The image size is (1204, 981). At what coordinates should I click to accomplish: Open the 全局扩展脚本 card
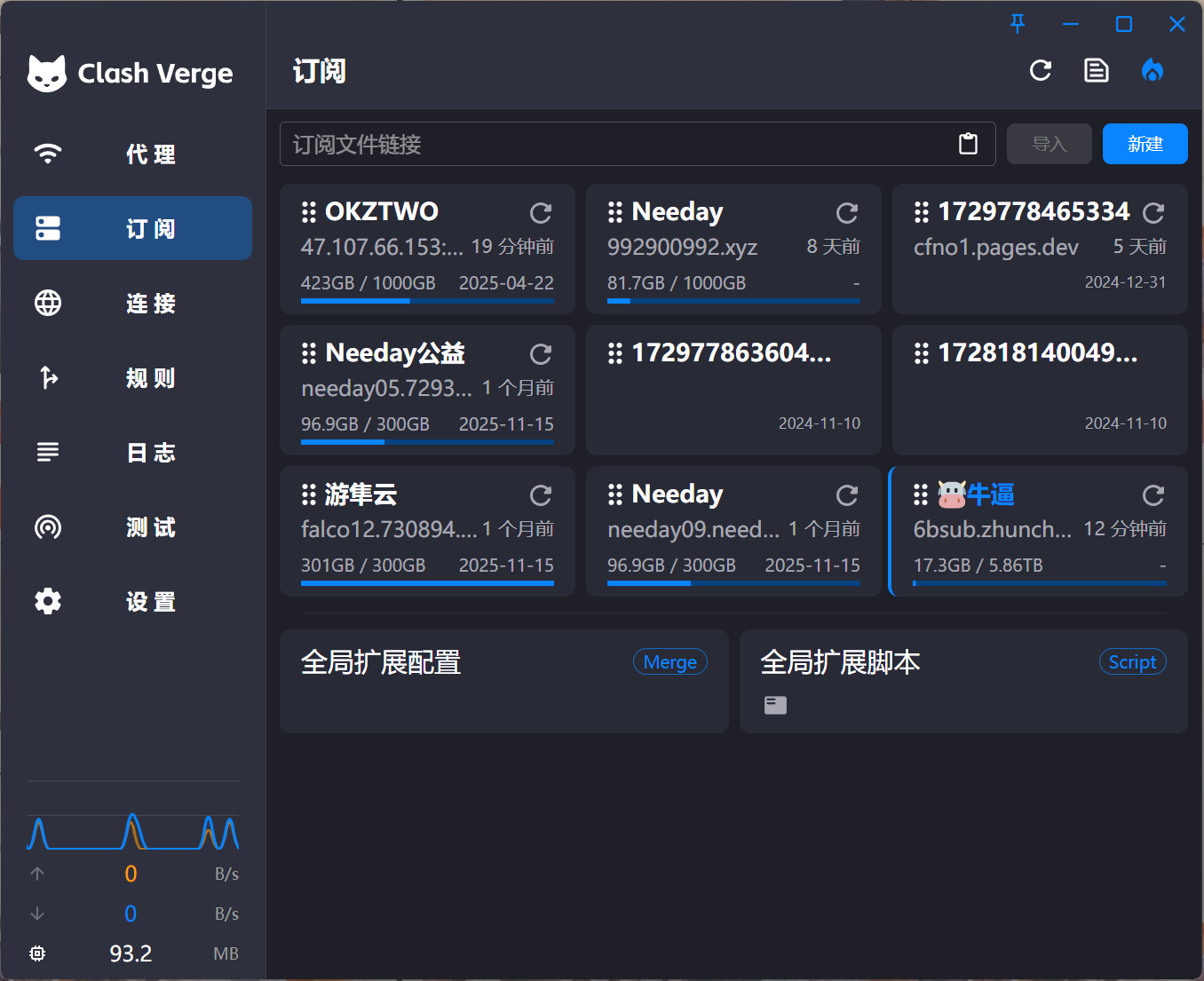963,681
